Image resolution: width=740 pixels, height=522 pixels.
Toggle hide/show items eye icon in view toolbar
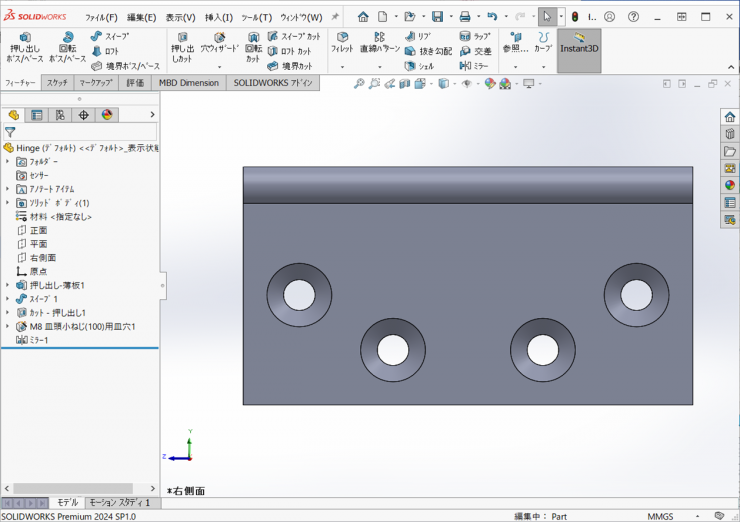click(467, 84)
